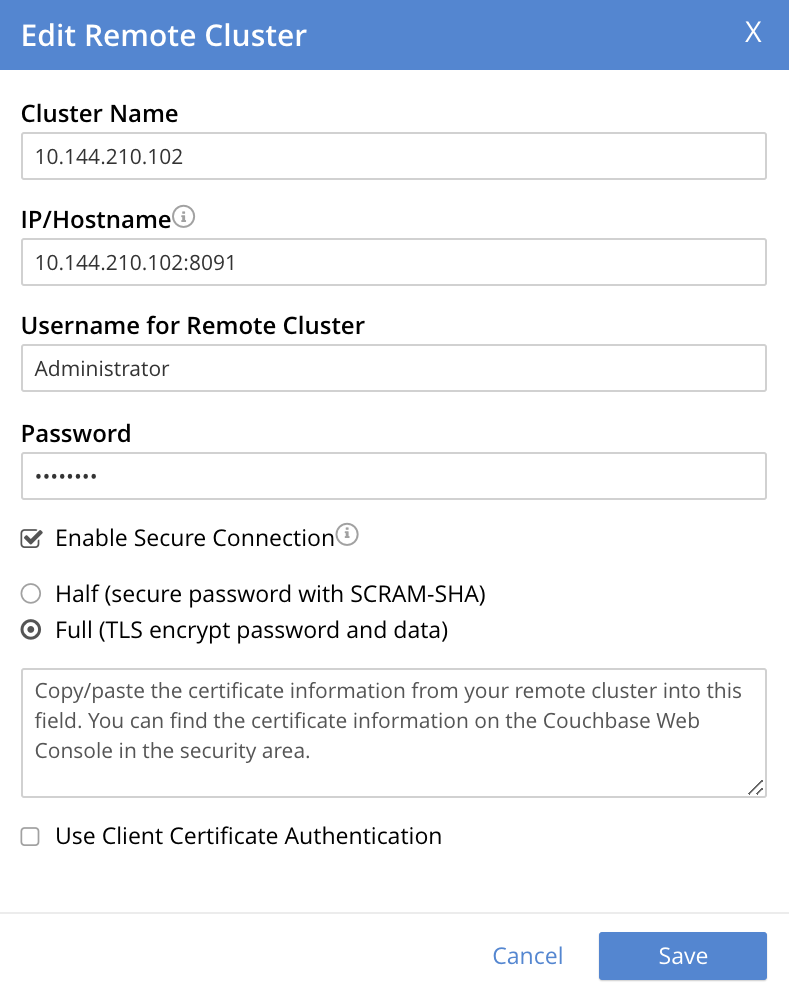Screen dimensions: 789x995
Task: Click the resize handle on certificate textarea
Action: 756,789
